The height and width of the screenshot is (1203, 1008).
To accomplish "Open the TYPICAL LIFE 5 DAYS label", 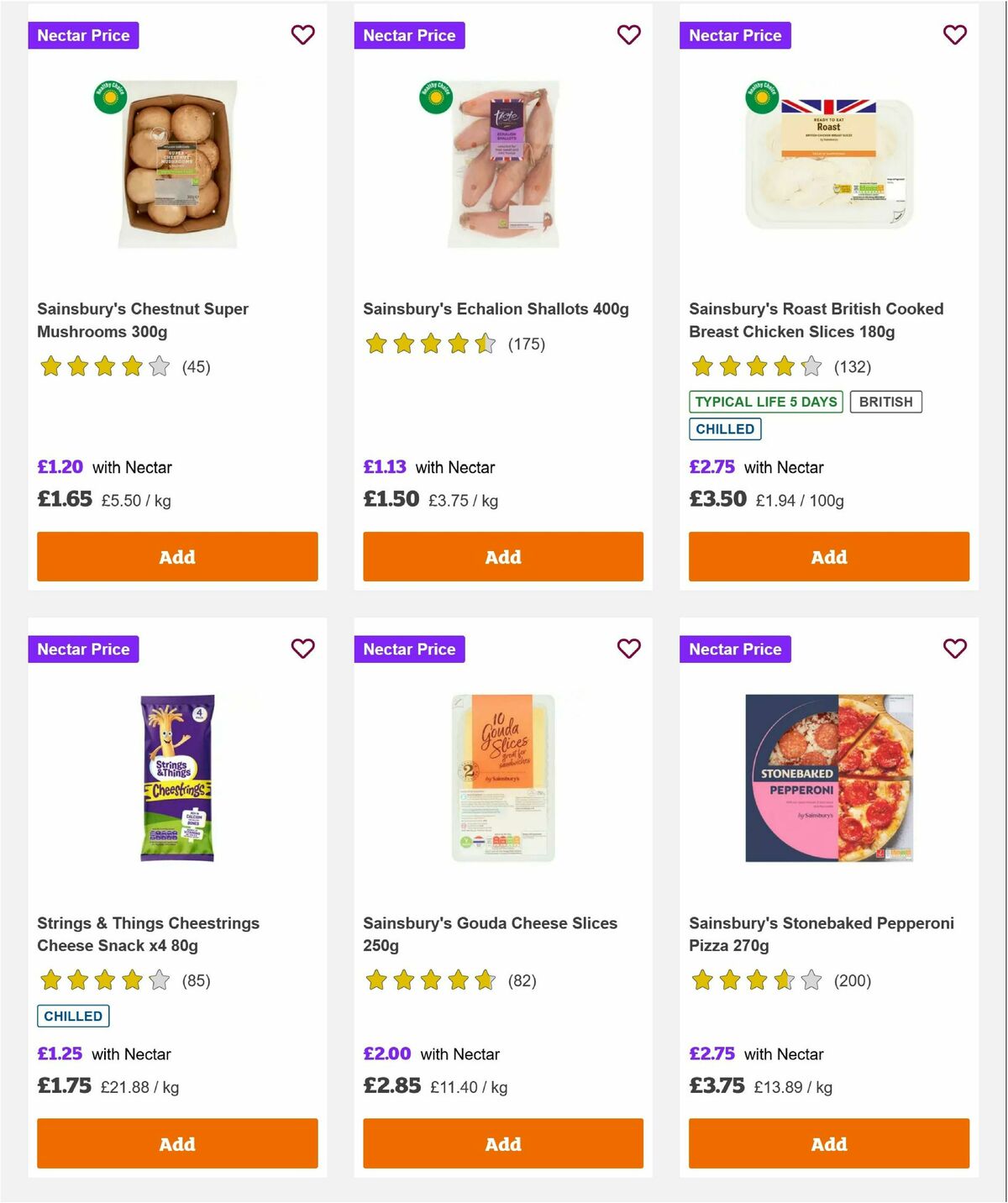I will click(x=765, y=402).
